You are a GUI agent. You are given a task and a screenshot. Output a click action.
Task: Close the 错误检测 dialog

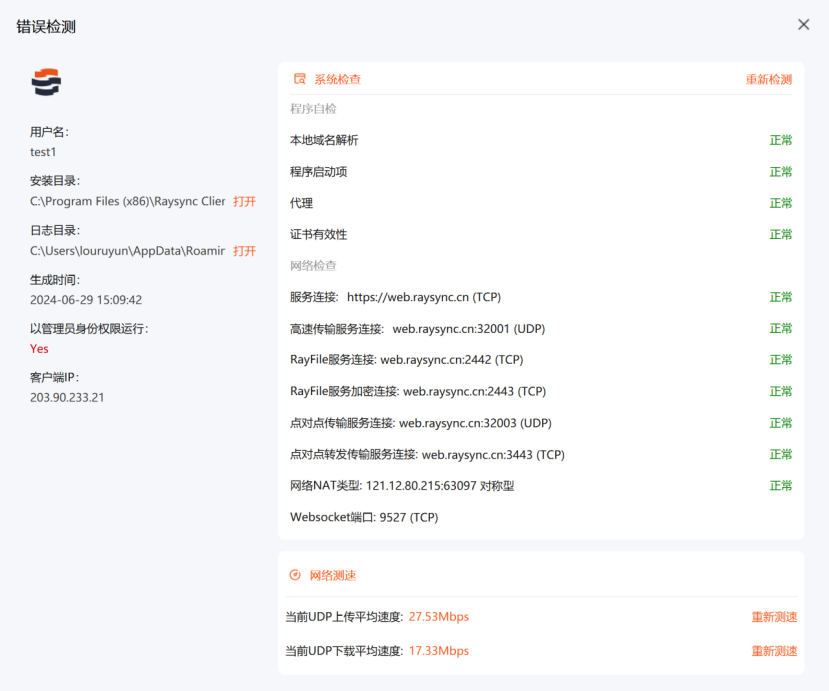pos(803,25)
